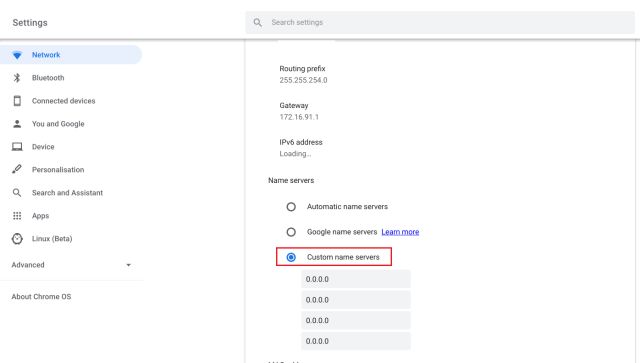The image size is (640, 363).
Task: Open the Network settings section
Action: tap(71, 55)
